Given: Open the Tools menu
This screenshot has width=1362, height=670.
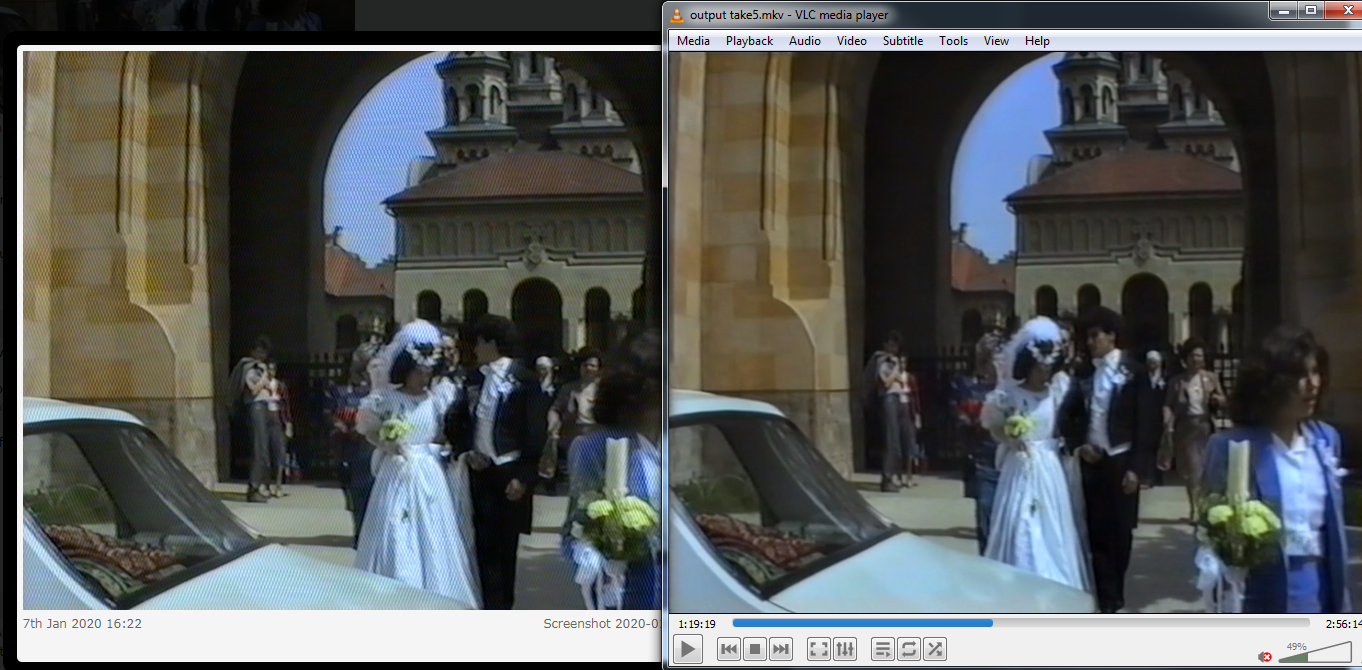Looking at the screenshot, I should tap(953, 41).
